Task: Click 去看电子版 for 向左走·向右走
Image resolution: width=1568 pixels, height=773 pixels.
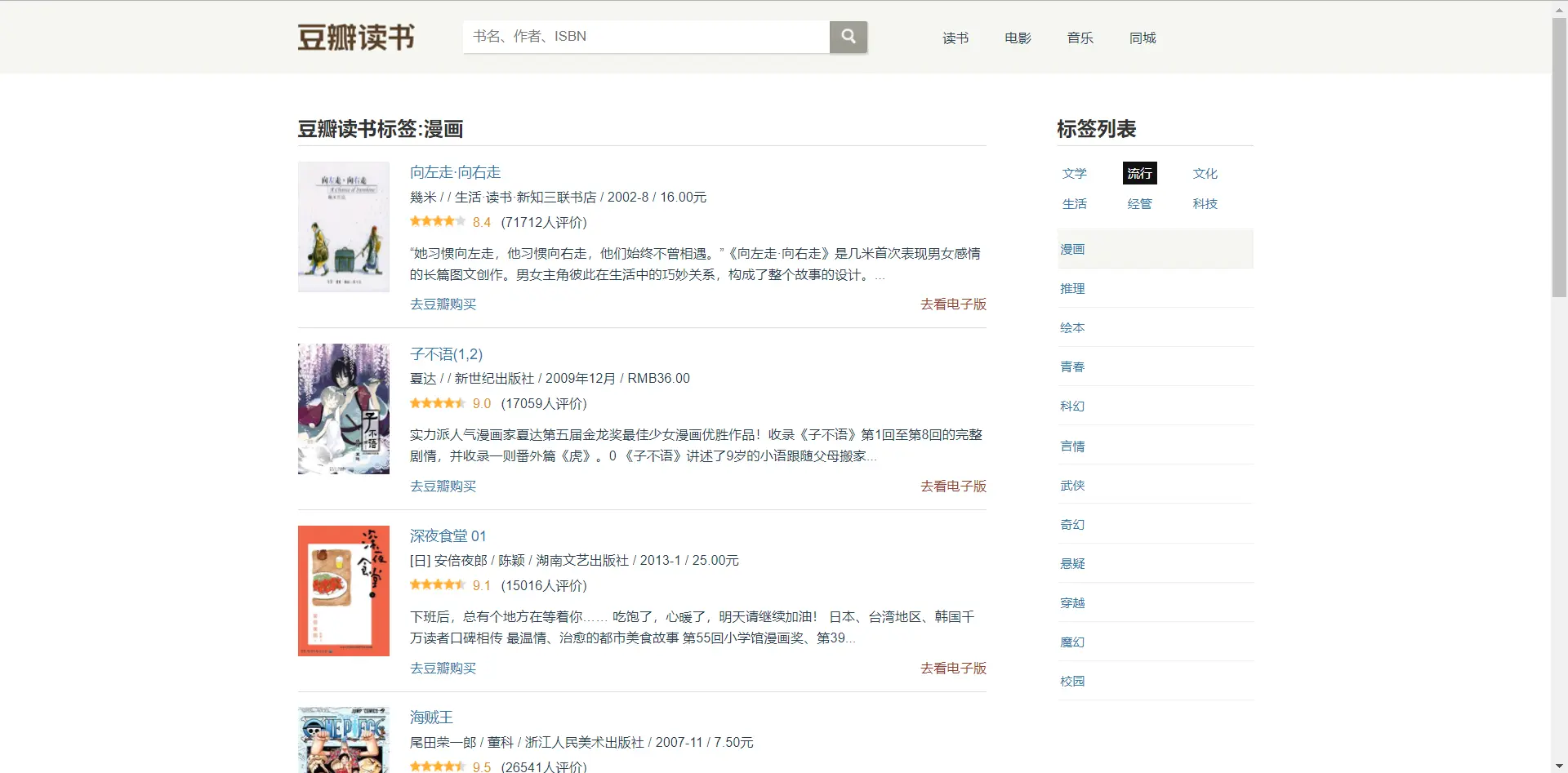Action: (x=953, y=304)
